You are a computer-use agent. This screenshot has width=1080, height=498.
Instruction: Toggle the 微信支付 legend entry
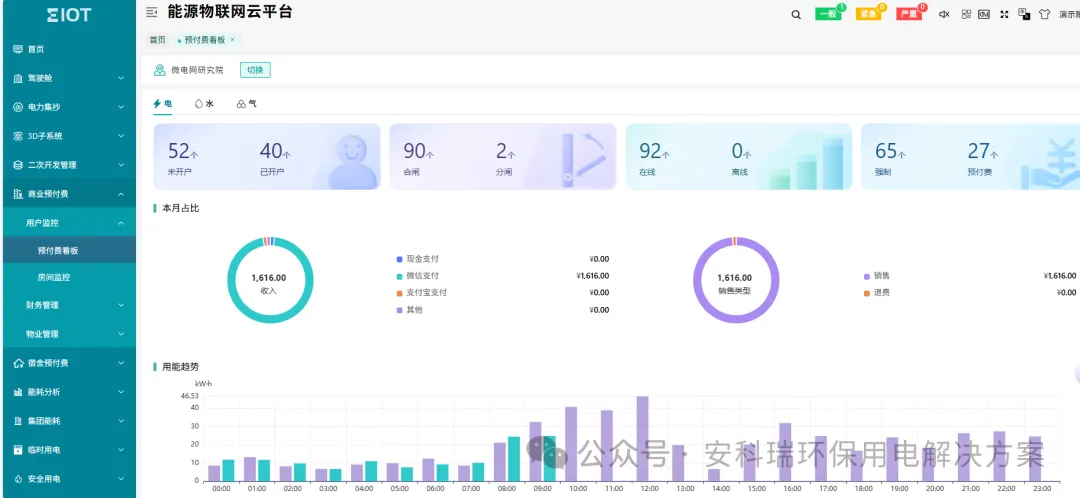coord(417,276)
